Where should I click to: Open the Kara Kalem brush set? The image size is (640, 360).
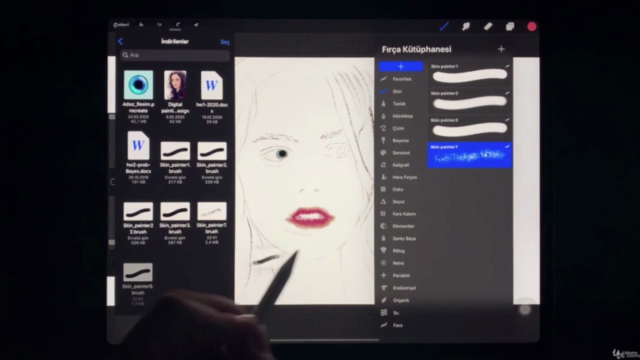(401, 214)
